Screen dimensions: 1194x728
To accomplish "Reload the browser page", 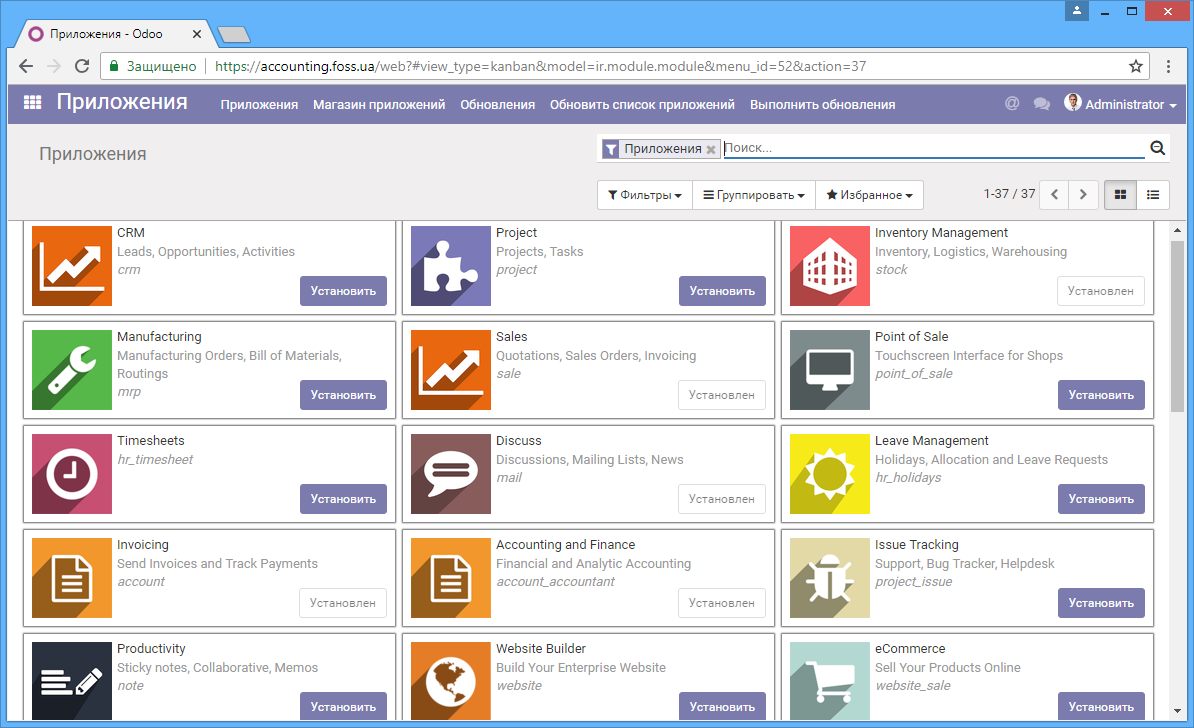I will point(82,66).
